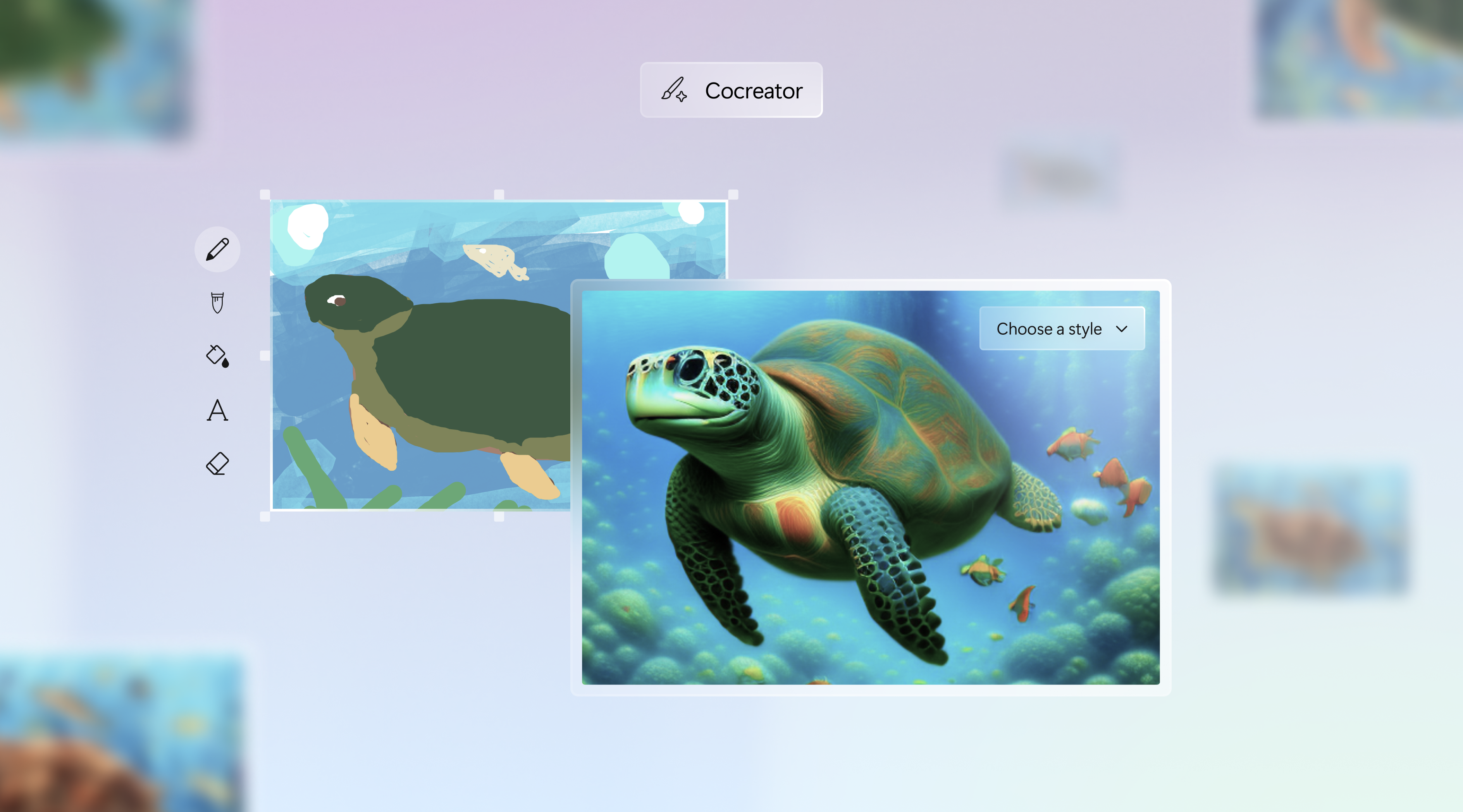Screen dimensions: 1463x812
Task: Select the Pencil tool
Action: pos(217,249)
